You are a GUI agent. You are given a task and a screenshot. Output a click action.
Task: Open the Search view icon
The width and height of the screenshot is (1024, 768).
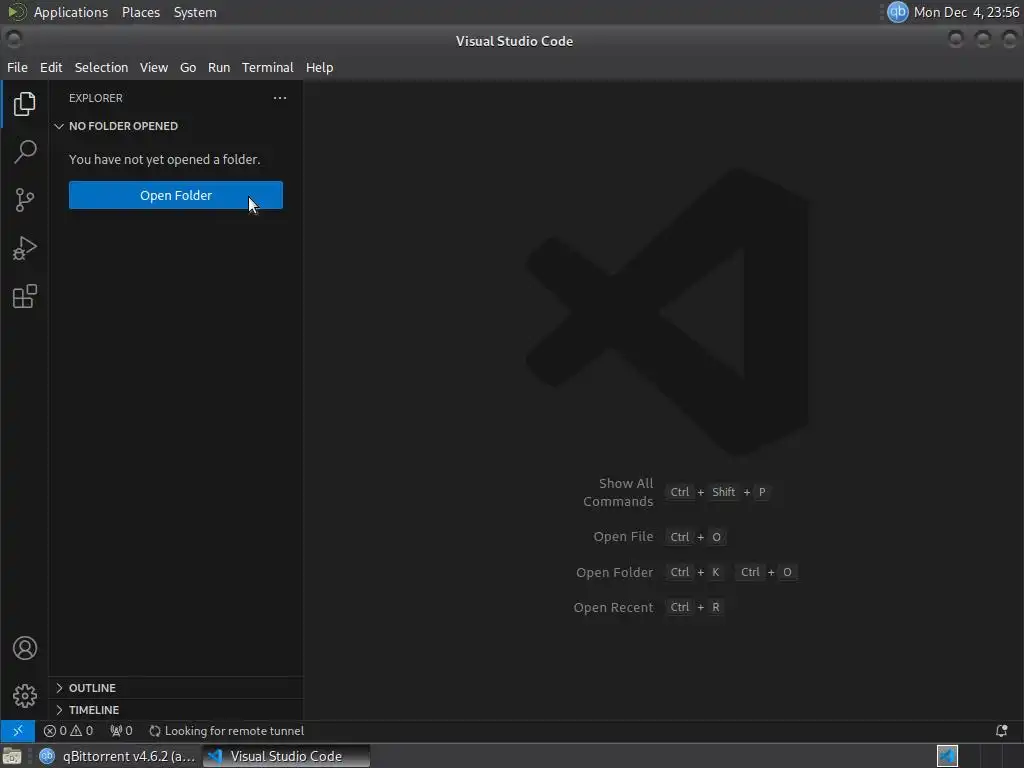click(24, 152)
